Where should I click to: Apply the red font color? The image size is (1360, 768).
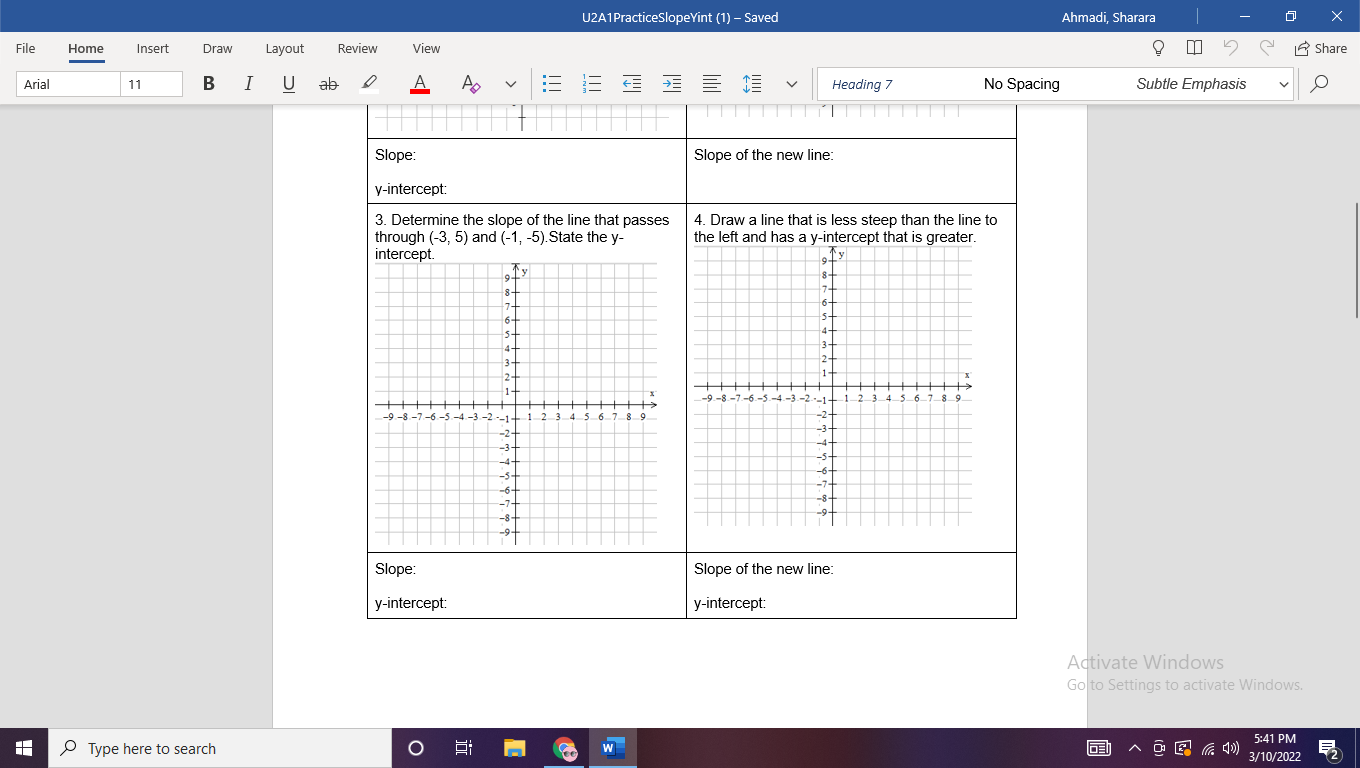click(x=419, y=84)
